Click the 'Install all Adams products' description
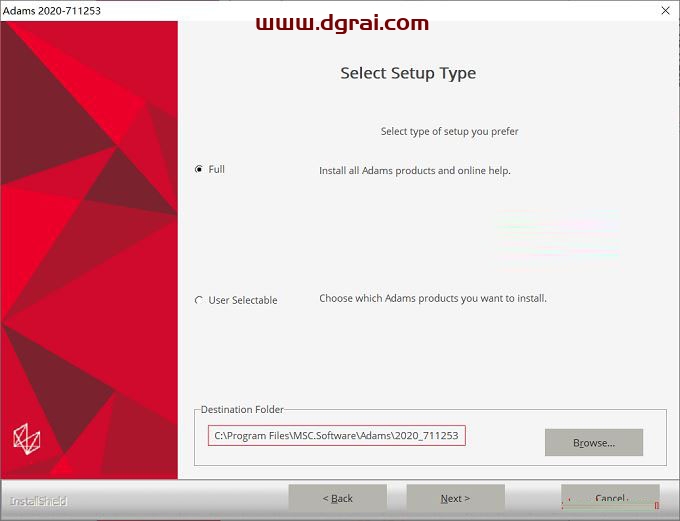This screenshot has width=680, height=521. [414, 171]
